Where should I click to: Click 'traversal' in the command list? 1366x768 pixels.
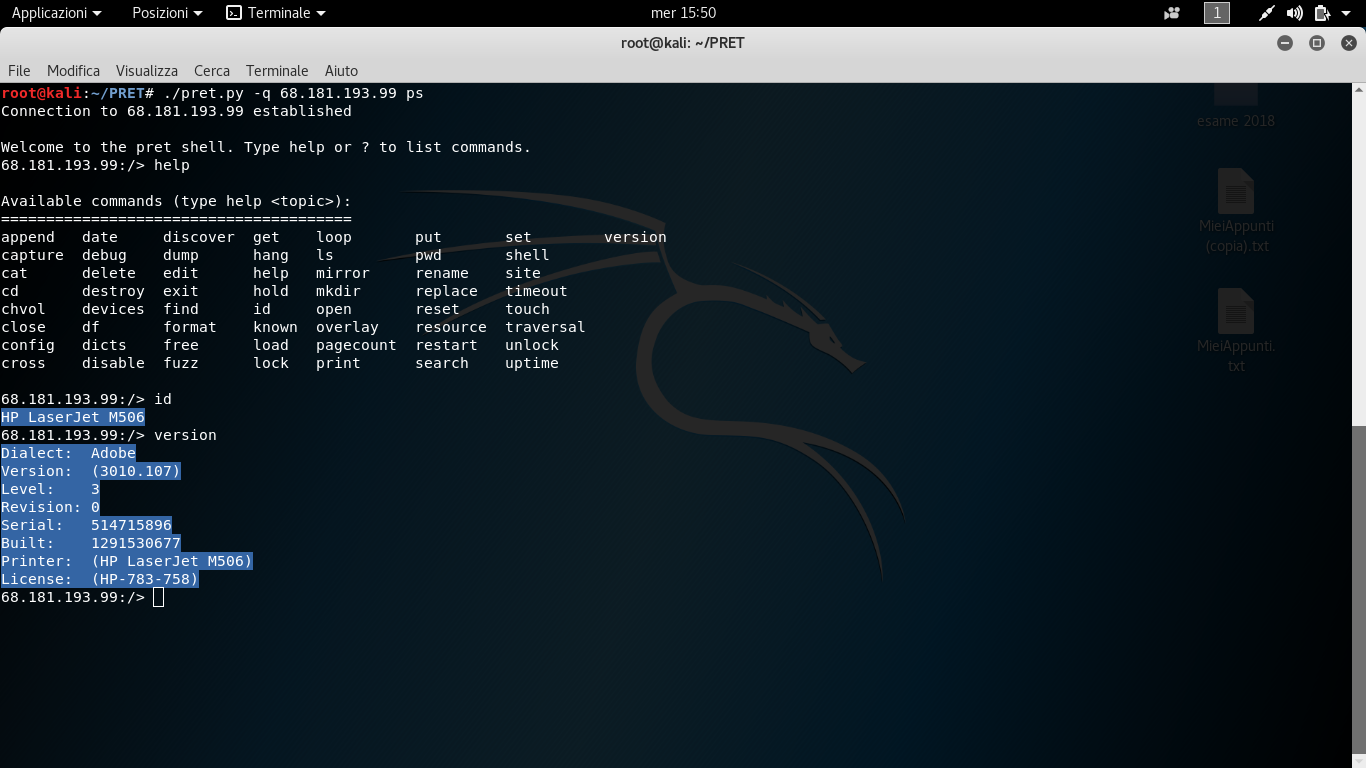pos(545,327)
